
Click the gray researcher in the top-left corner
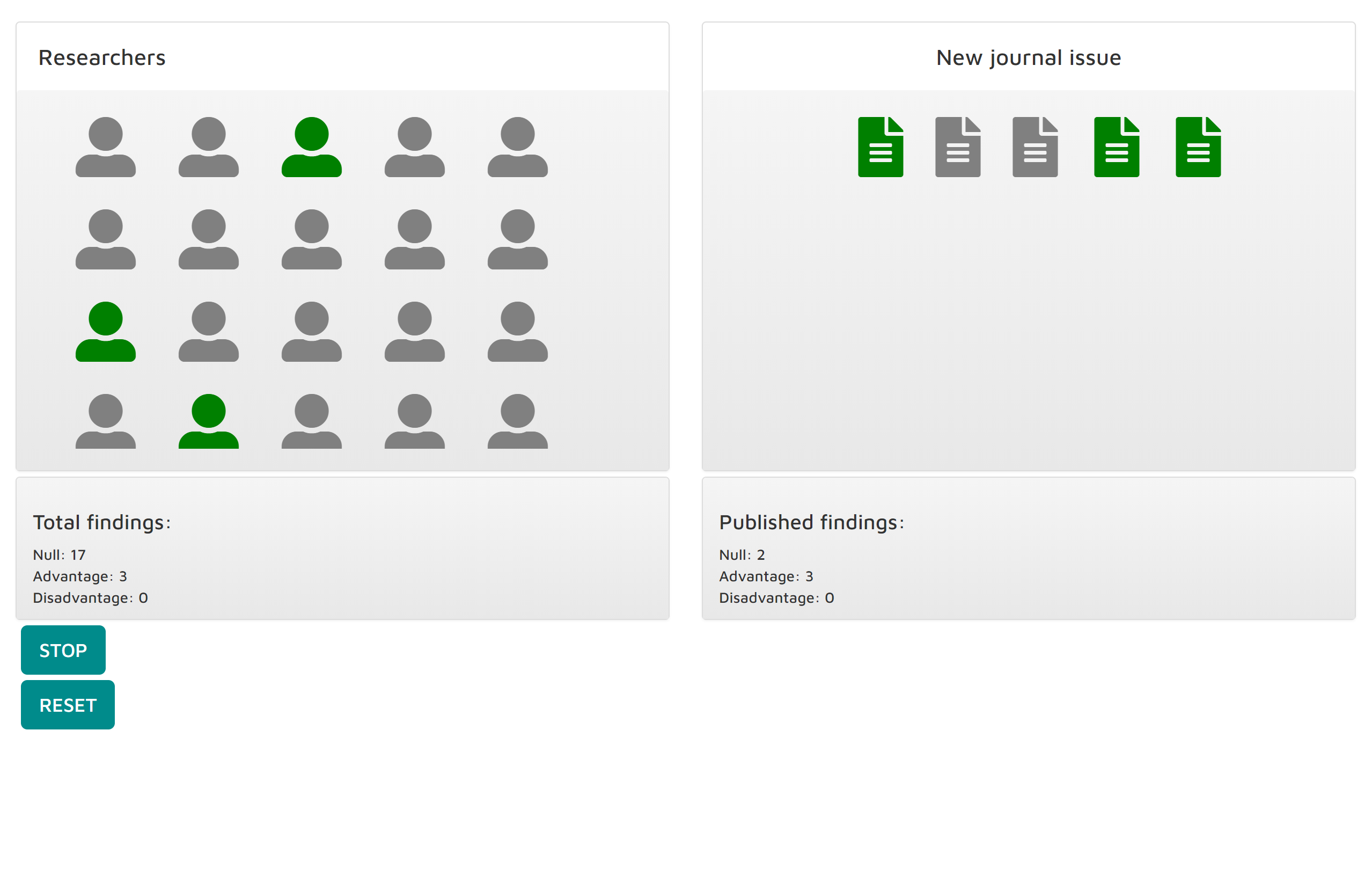[105, 147]
